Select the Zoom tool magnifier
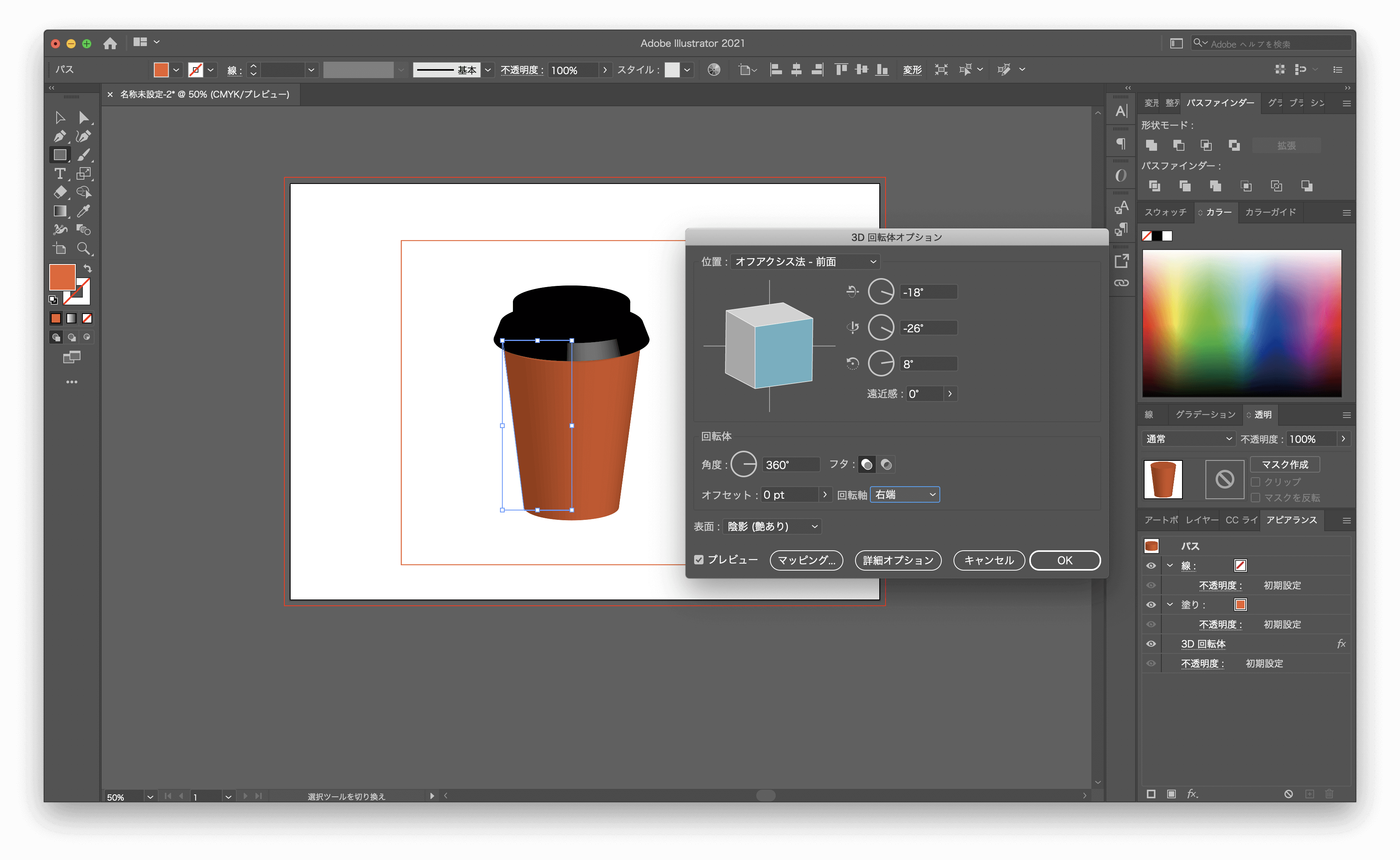 click(x=84, y=248)
